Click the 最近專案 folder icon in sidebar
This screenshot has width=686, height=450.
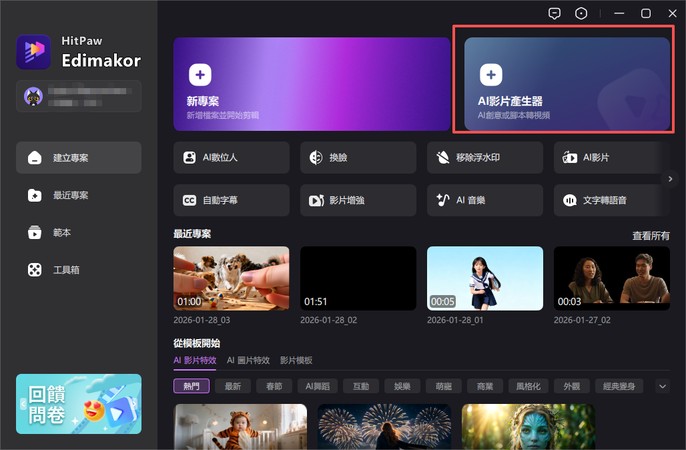point(35,195)
